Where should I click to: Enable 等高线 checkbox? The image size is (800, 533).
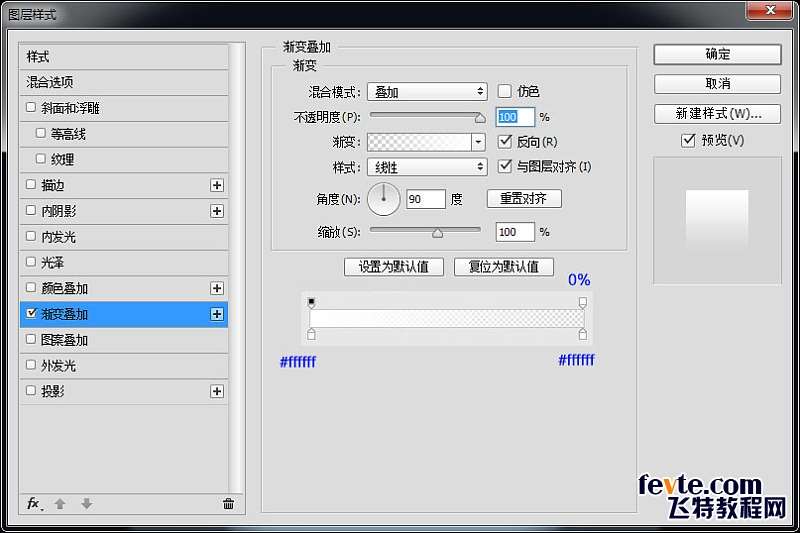click(41, 133)
